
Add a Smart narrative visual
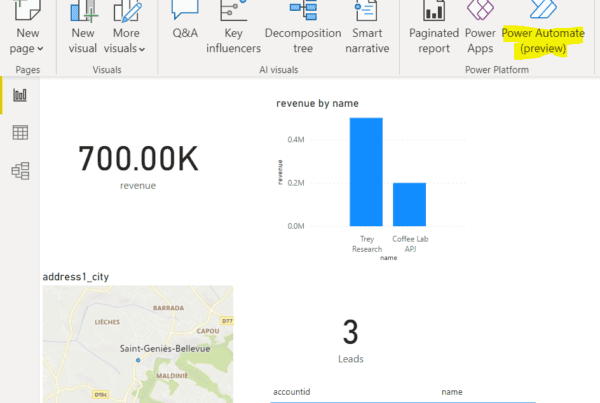coord(367,27)
